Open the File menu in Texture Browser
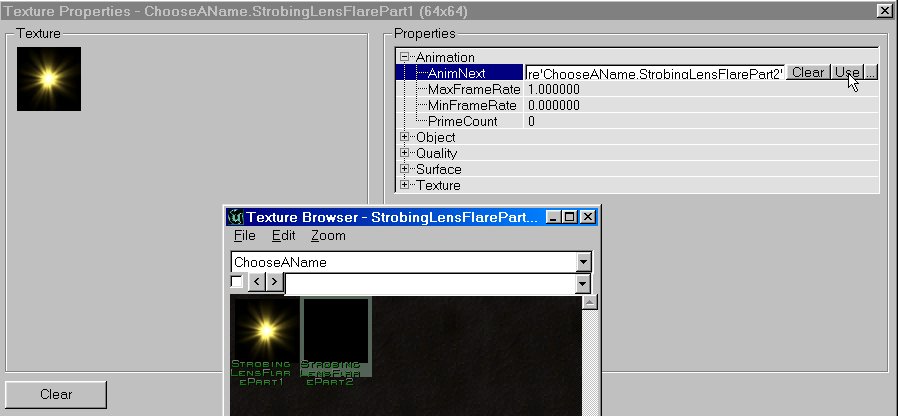This screenshot has width=898, height=416. (244, 236)
